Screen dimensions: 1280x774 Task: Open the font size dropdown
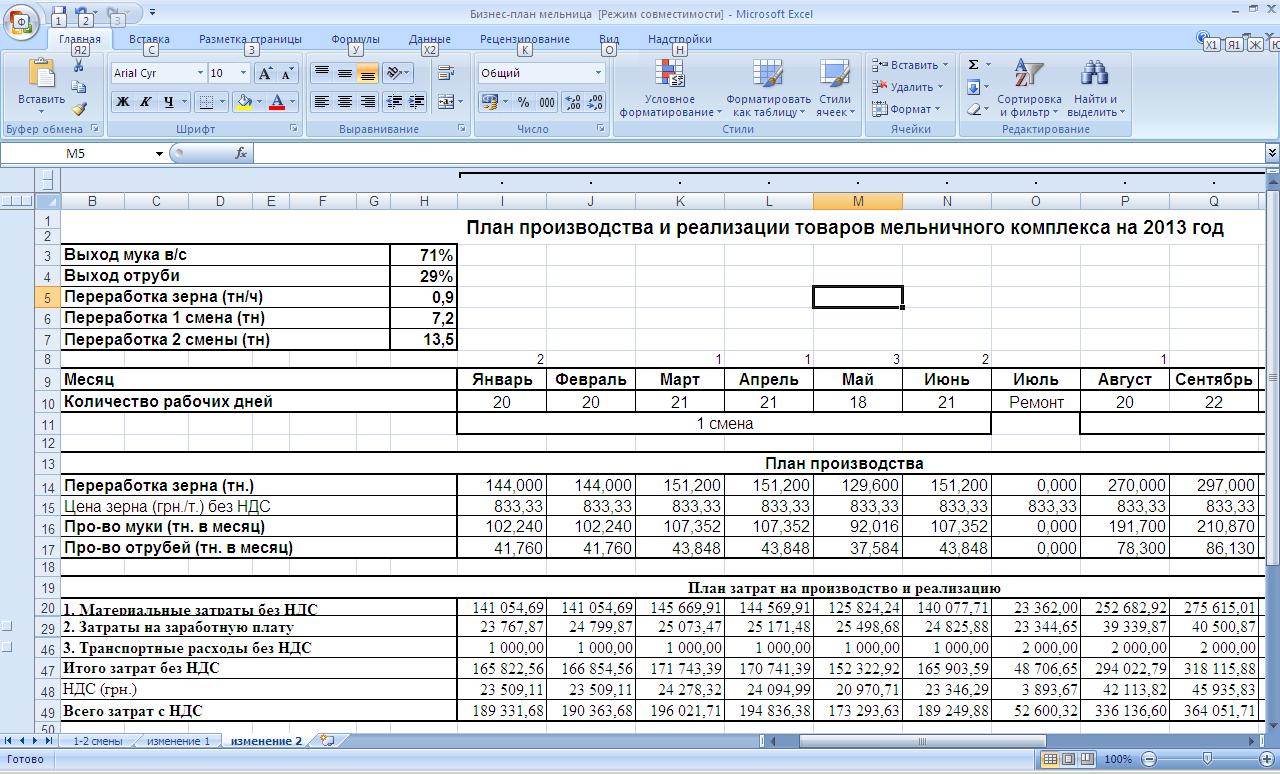(x=243, y=73)
